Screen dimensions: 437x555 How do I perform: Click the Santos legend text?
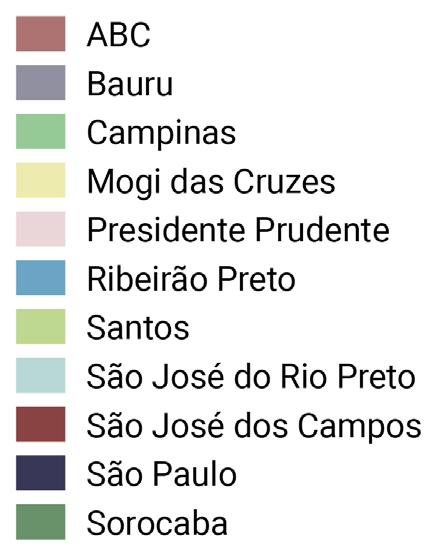pyautogui.click(x=138, y=328)
